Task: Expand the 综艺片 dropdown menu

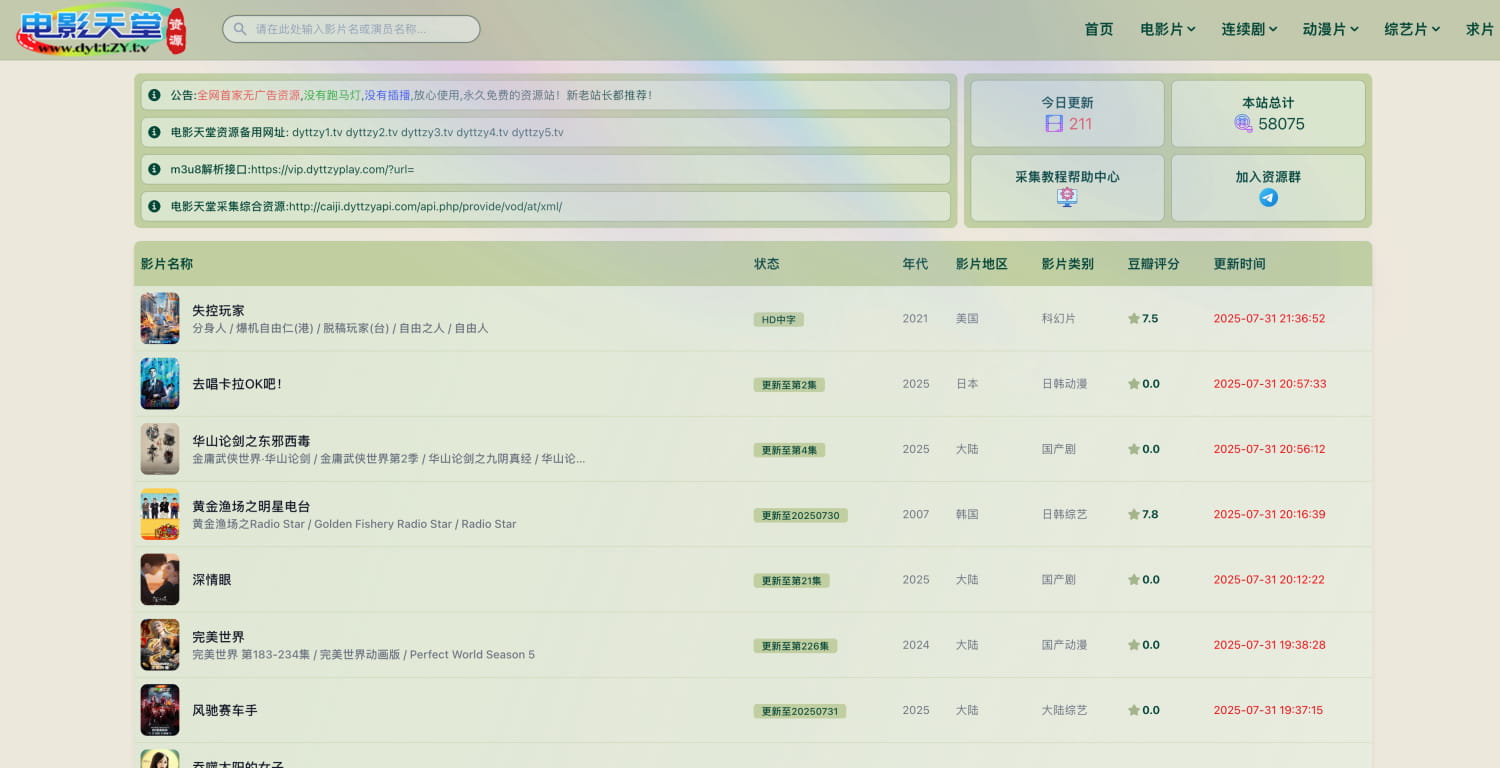Action: [1412, 29]
